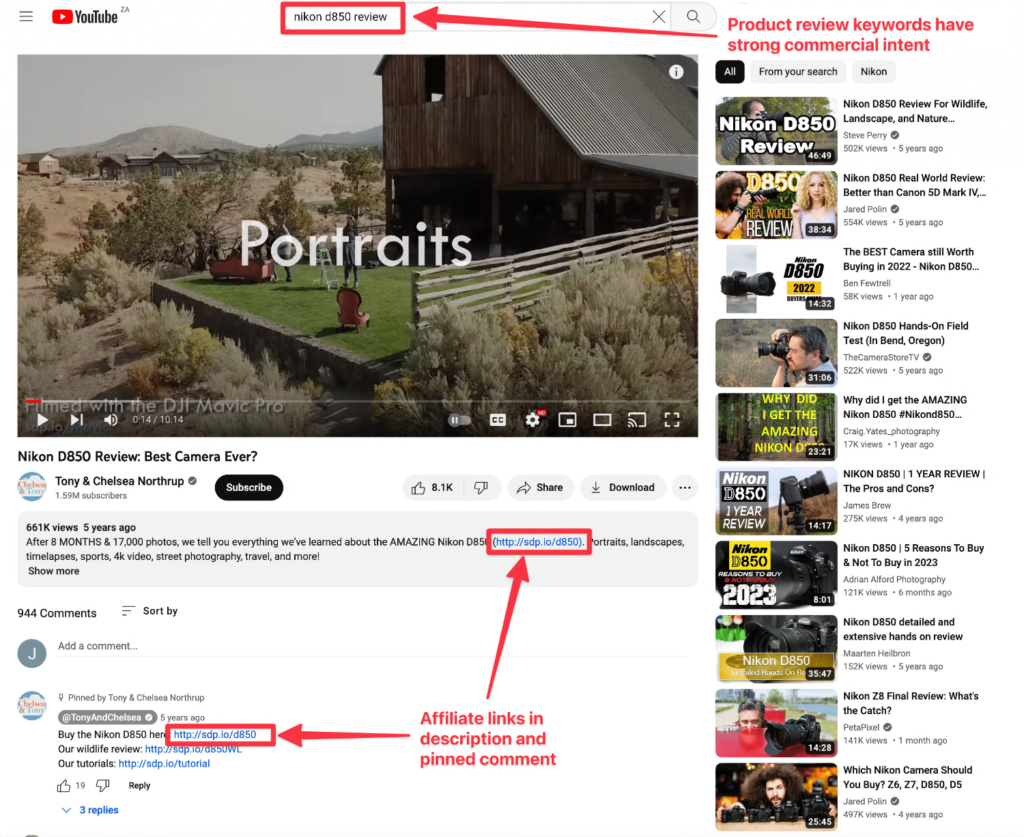The width and height of the screenshot is (1024, 837).
Task: Subscribe to Tony & Chelsea Northrup
Action: [248, 488]
